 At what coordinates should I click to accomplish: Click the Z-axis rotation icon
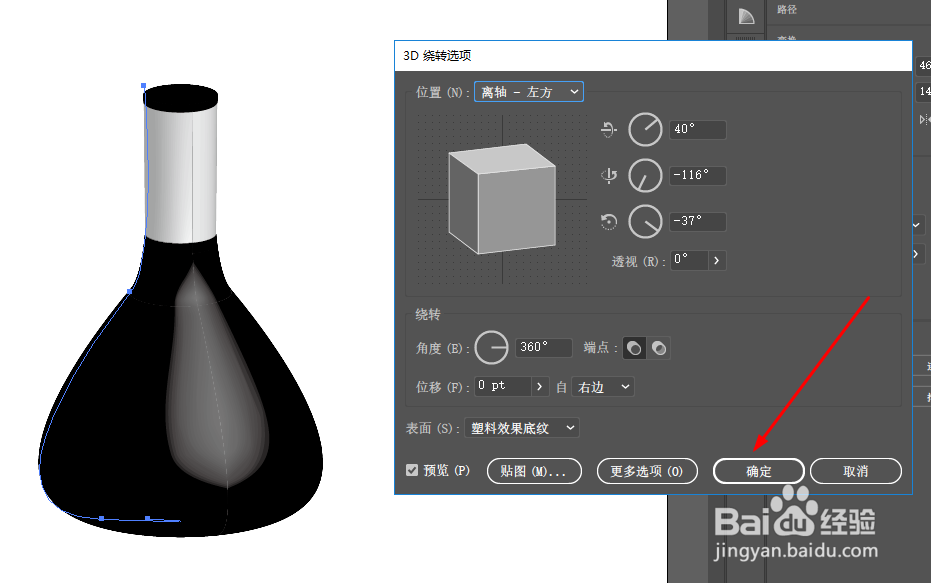609,221
